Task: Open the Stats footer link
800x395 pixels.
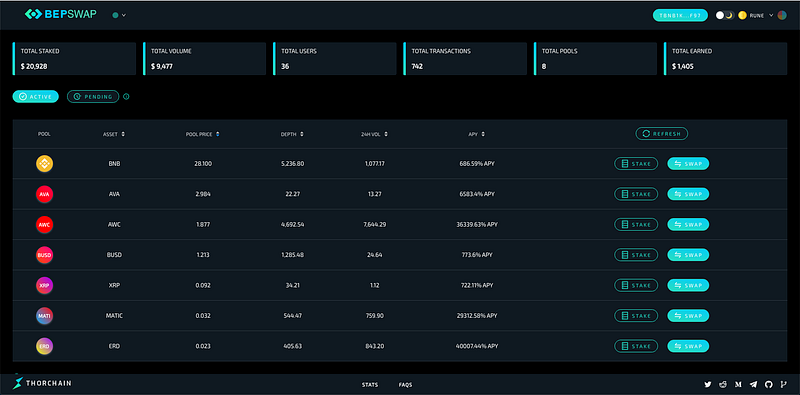Action: tap(370, 385)
